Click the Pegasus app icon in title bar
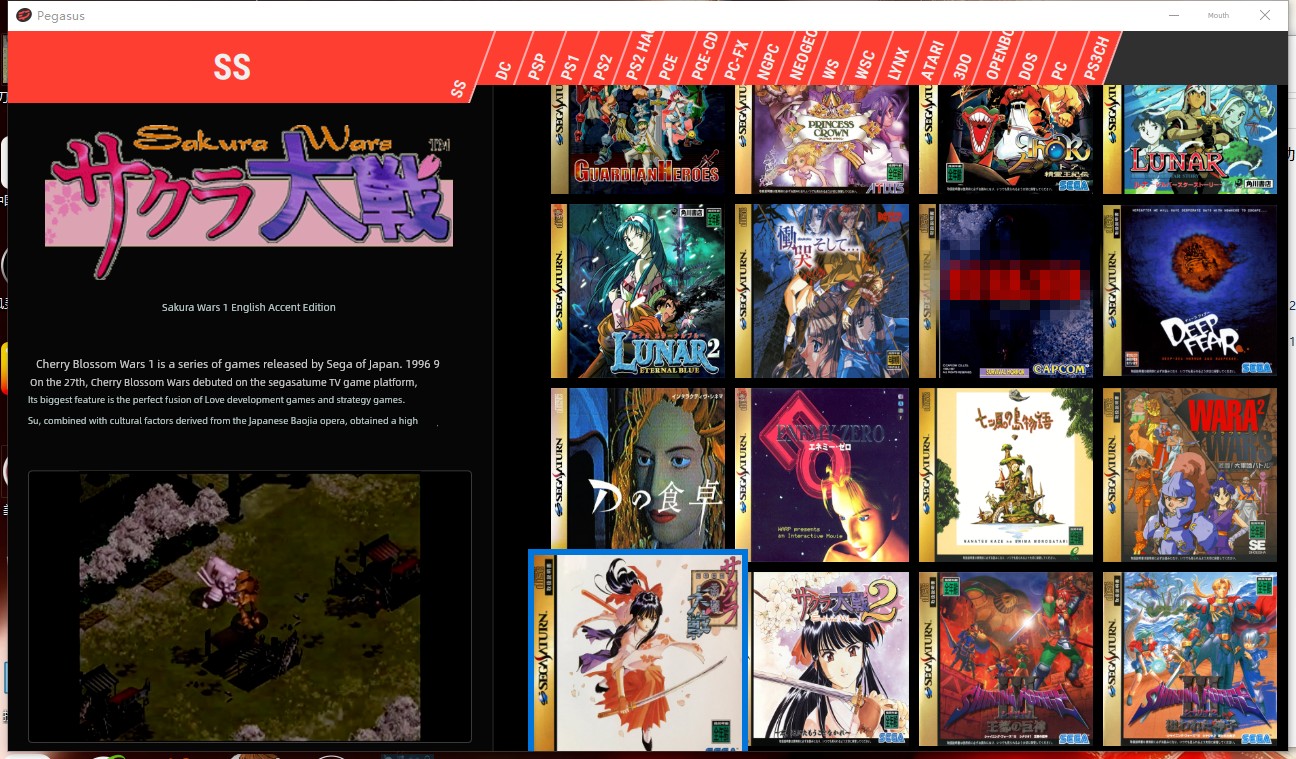Viewport: 1296px width, 759px height. click(23, 15)
